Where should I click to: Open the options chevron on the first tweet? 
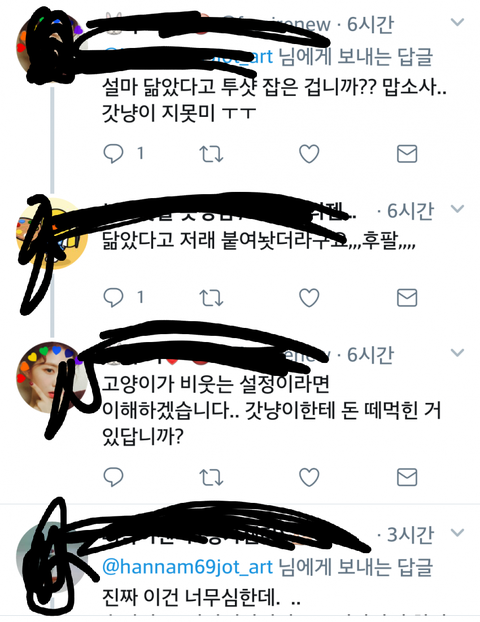[x=457, y=22]
